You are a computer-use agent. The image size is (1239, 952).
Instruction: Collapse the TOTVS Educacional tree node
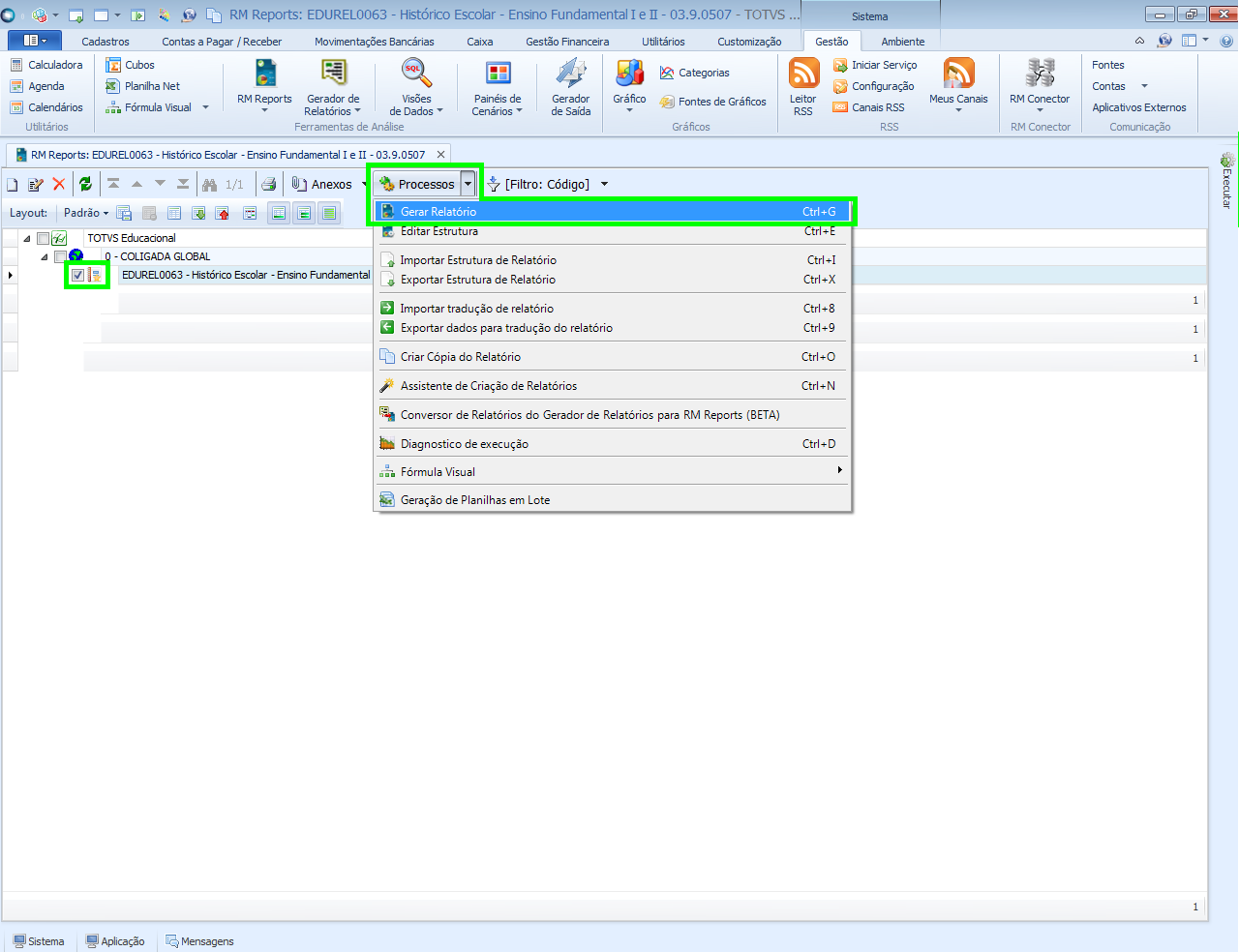[26, 238]
